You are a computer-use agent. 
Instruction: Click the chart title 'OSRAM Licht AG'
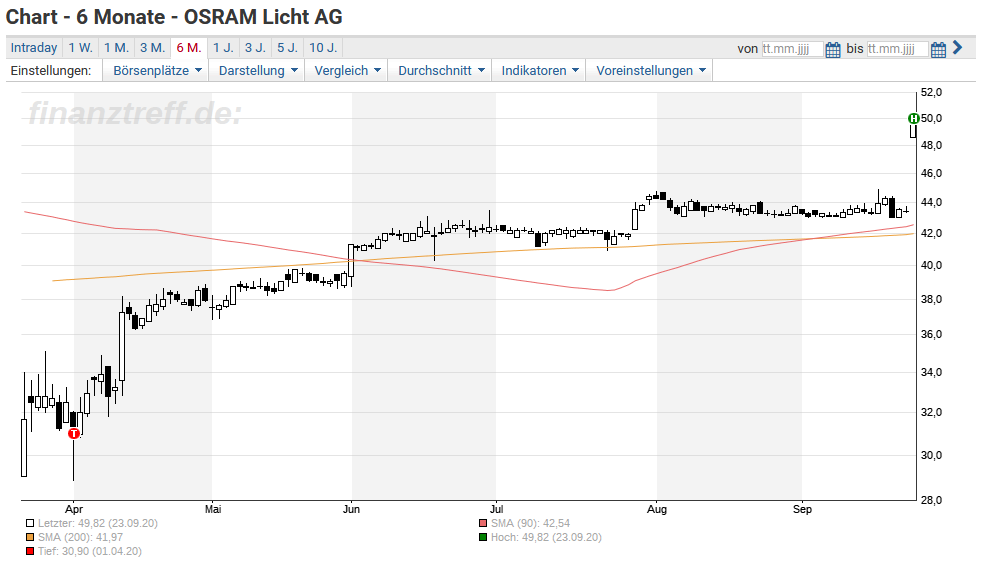click(263, 17)
